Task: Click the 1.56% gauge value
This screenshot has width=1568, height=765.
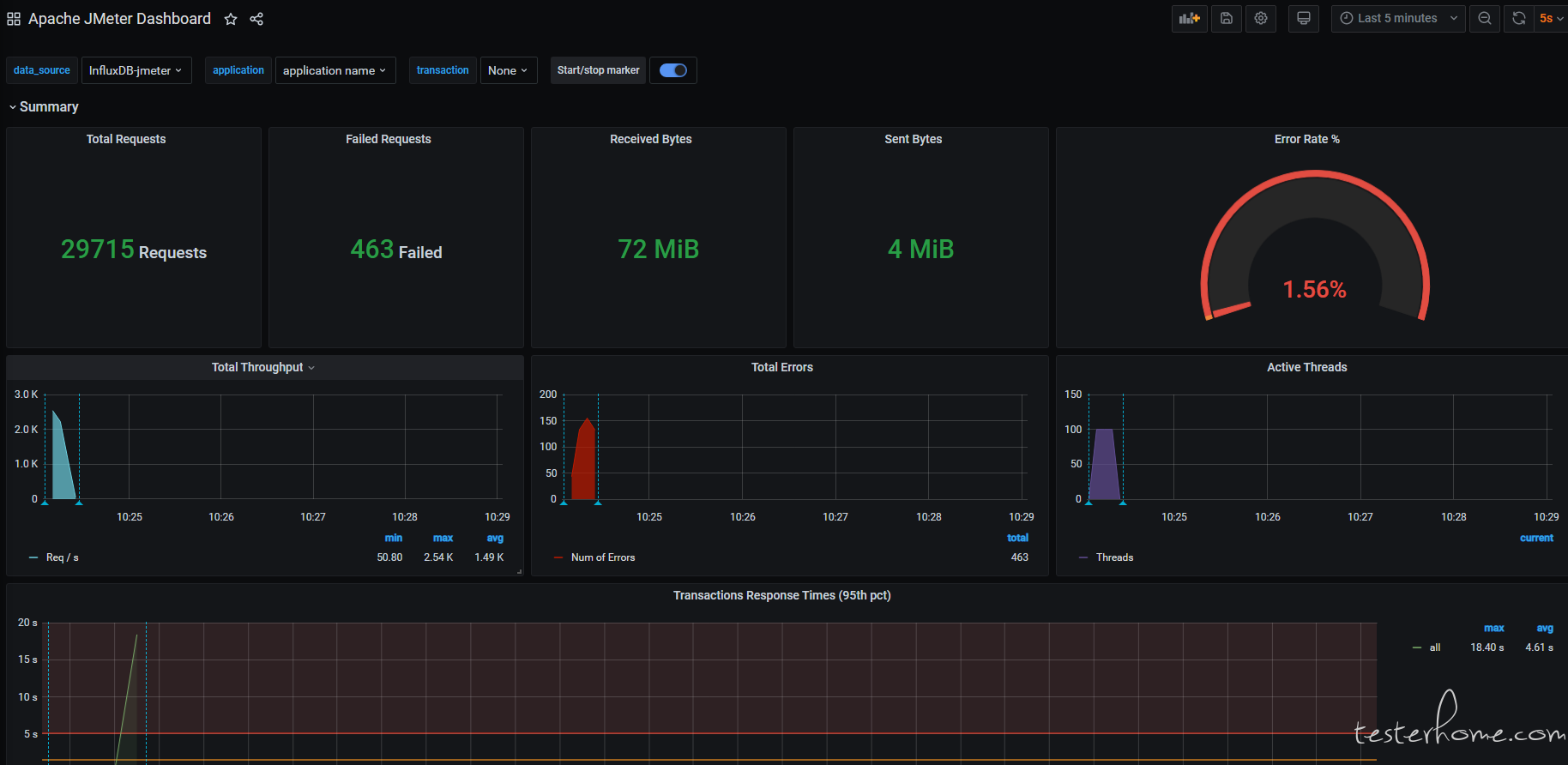Action: pos(1315,290)
